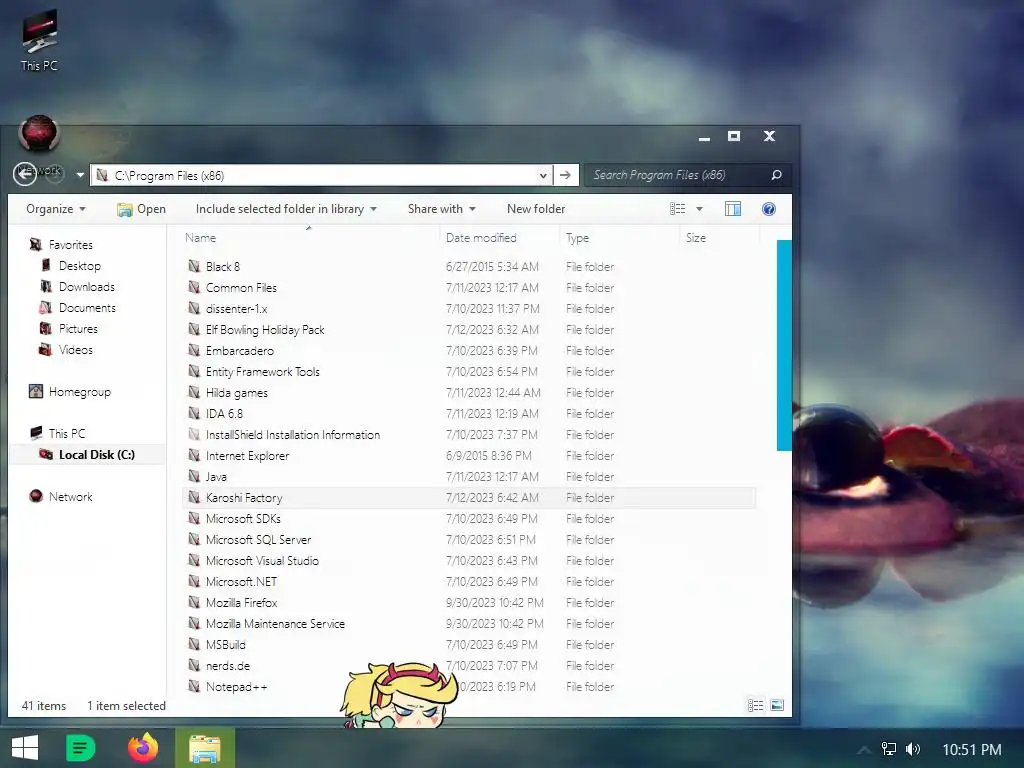Select Local Disk (C:) in navigation pane
The image size is (1024, 768).
(87, 455)
